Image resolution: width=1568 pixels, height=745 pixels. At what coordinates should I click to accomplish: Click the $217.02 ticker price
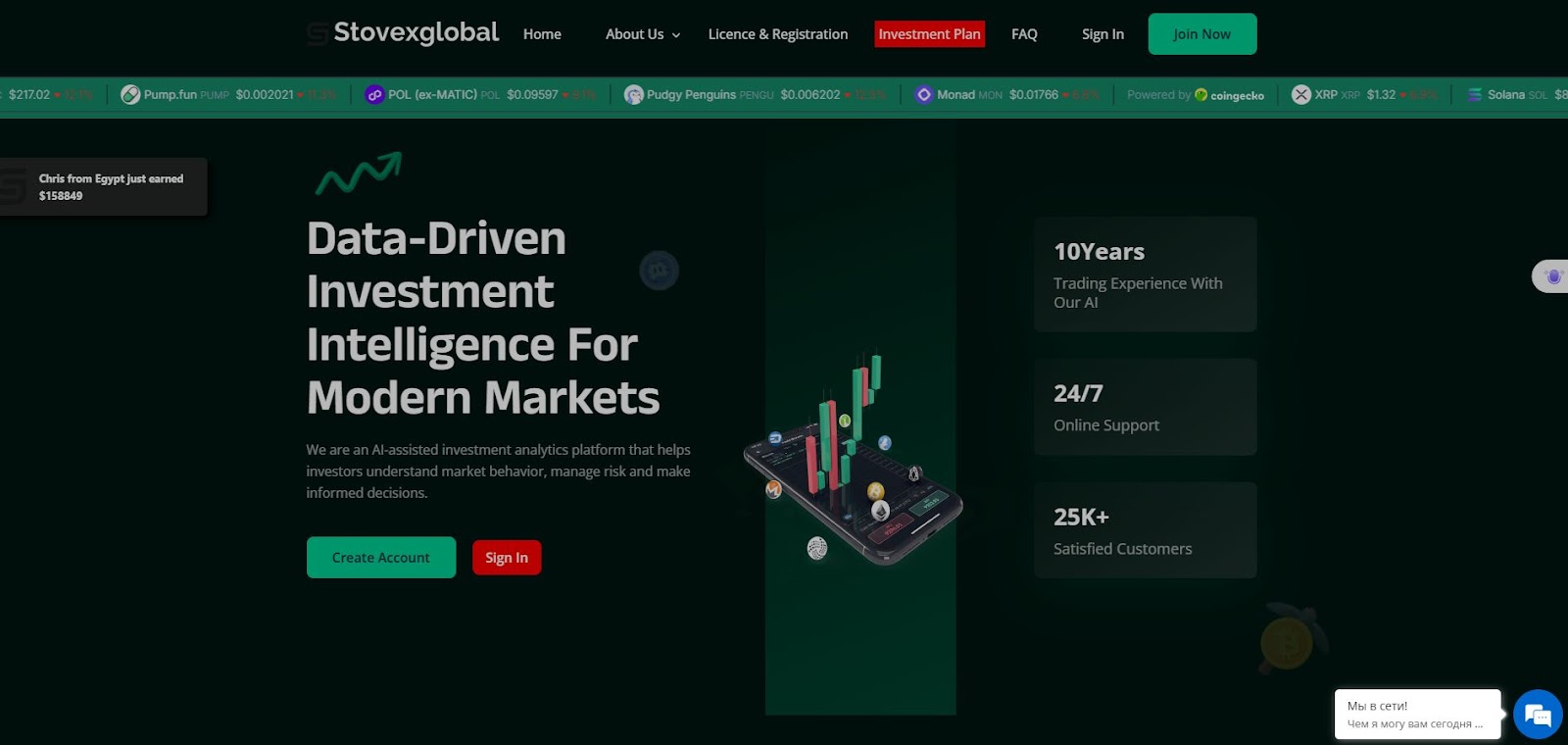click(x=29, y=95)
